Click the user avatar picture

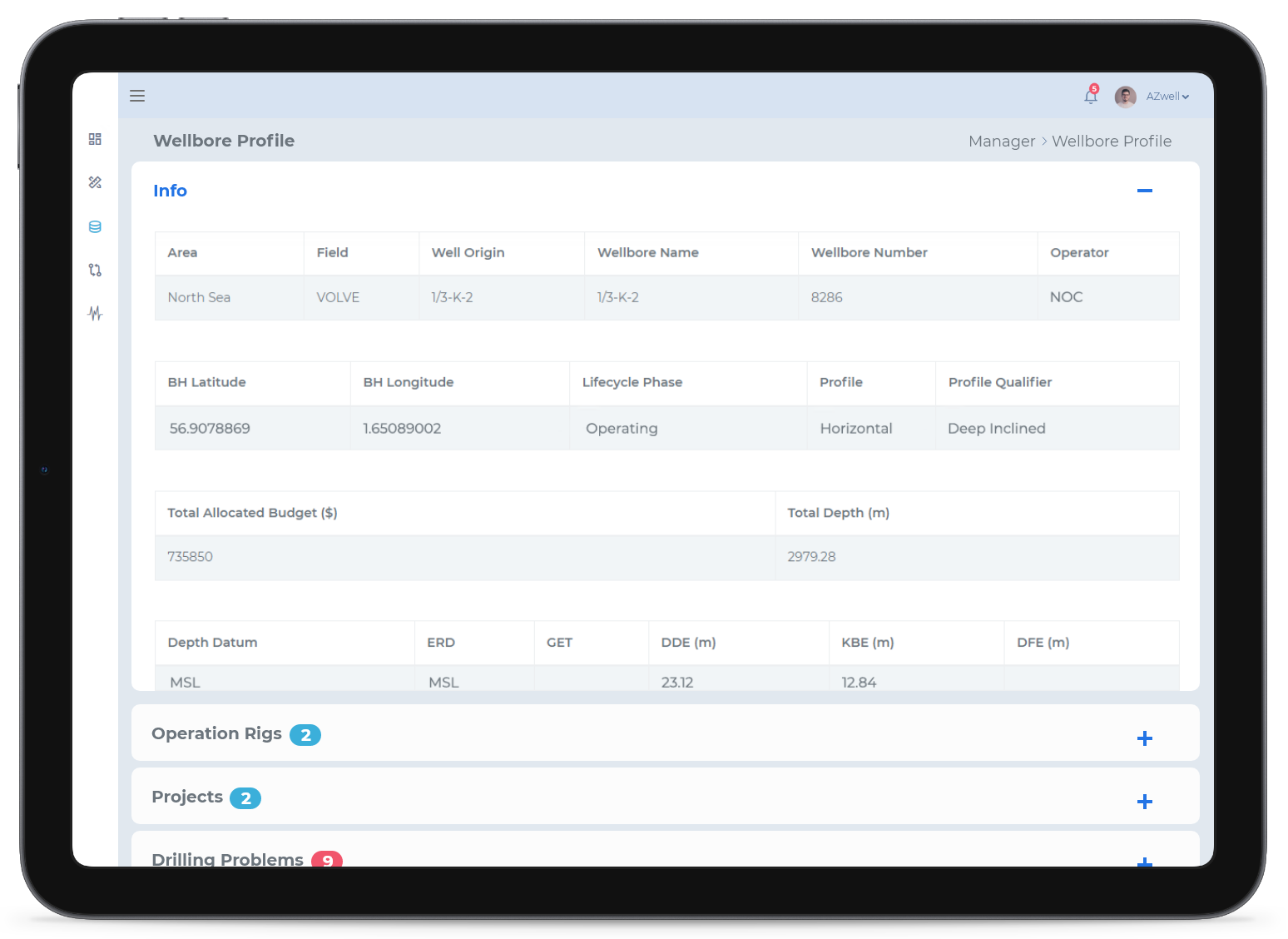(x=1125, y=97)
